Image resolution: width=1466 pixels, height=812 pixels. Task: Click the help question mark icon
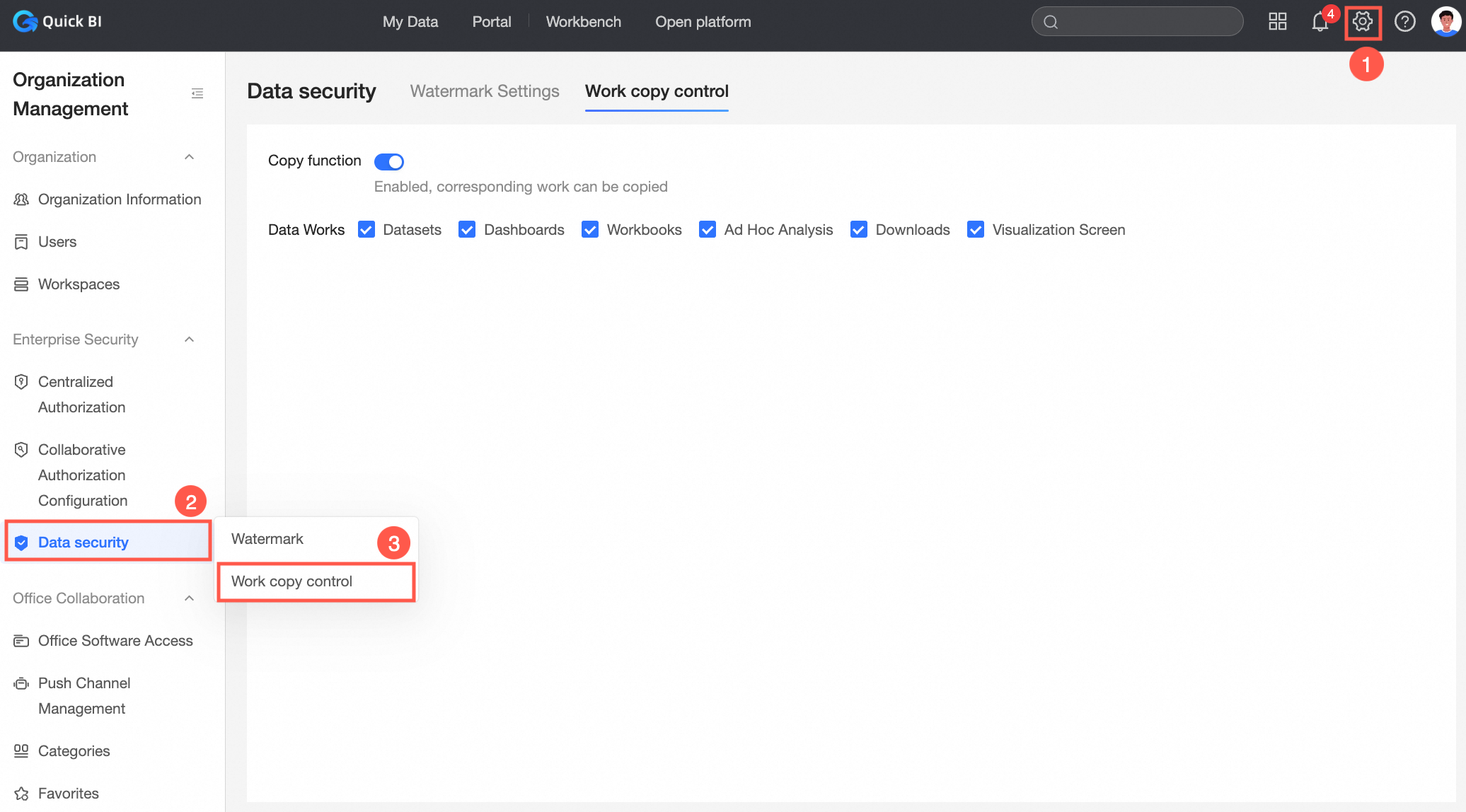1404,22
